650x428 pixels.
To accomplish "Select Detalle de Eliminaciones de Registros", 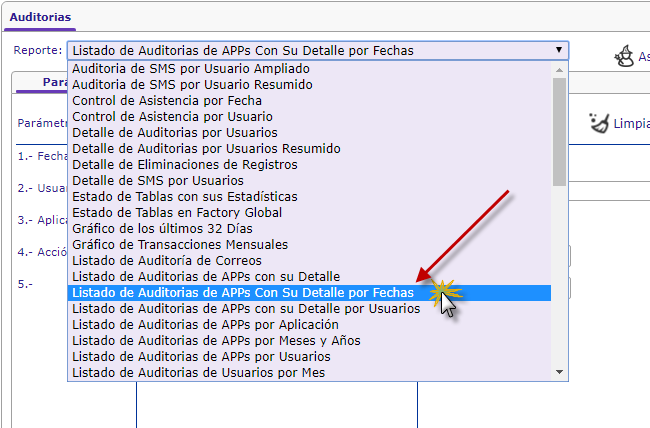I will pos(309,165).
